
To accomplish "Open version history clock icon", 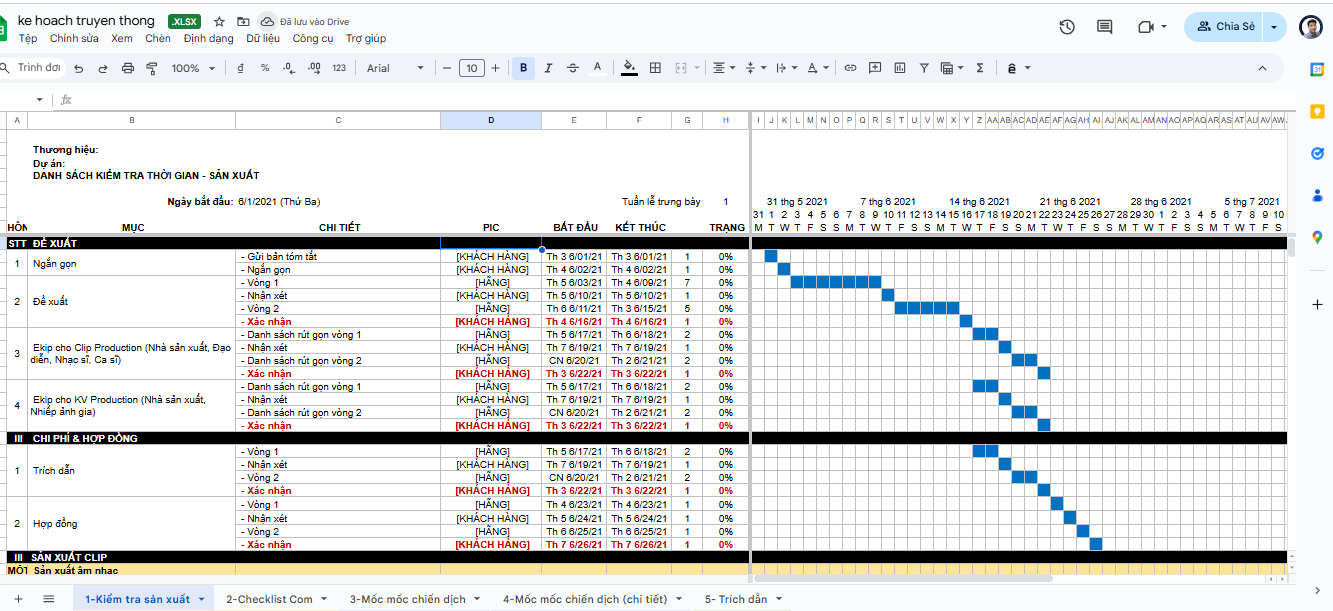I will [x=1067, y=27].
